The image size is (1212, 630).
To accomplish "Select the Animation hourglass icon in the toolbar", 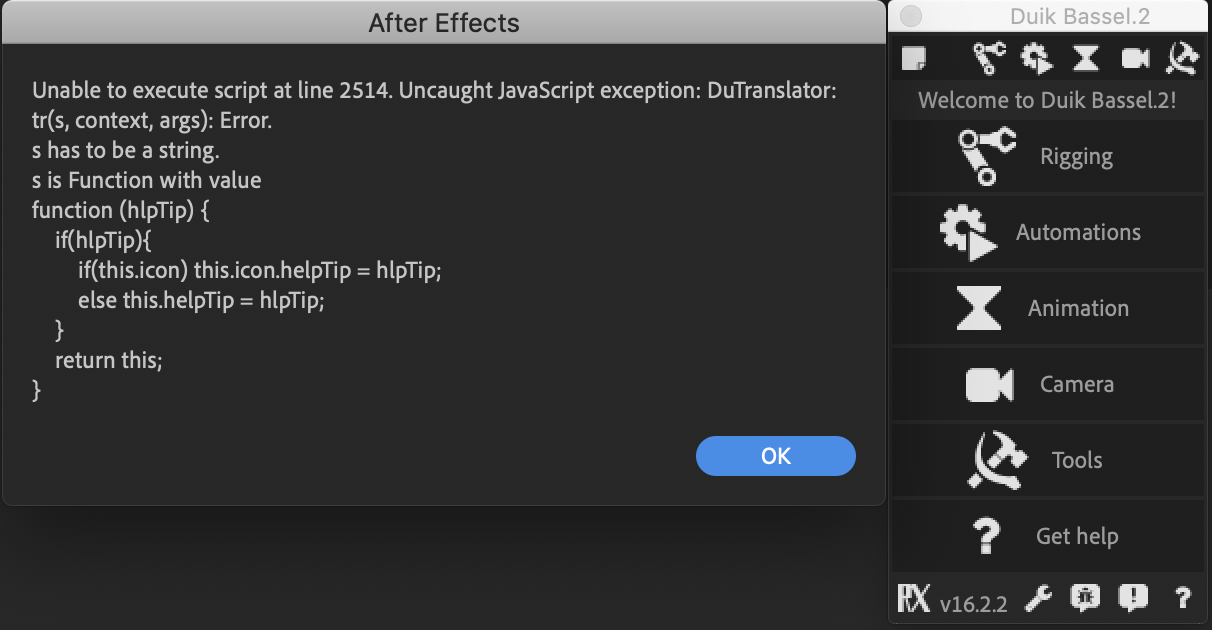I will [1084, 58].
